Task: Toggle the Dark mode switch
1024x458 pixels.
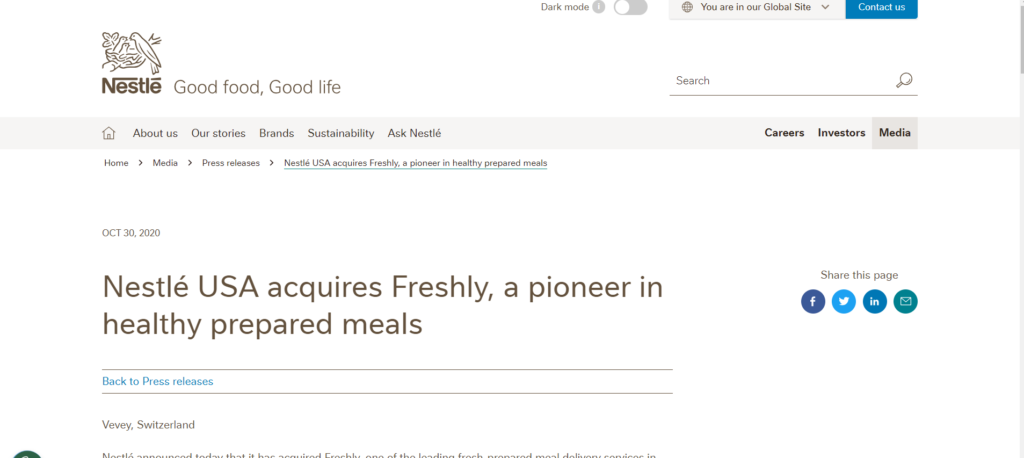Action: pos(630,7)
